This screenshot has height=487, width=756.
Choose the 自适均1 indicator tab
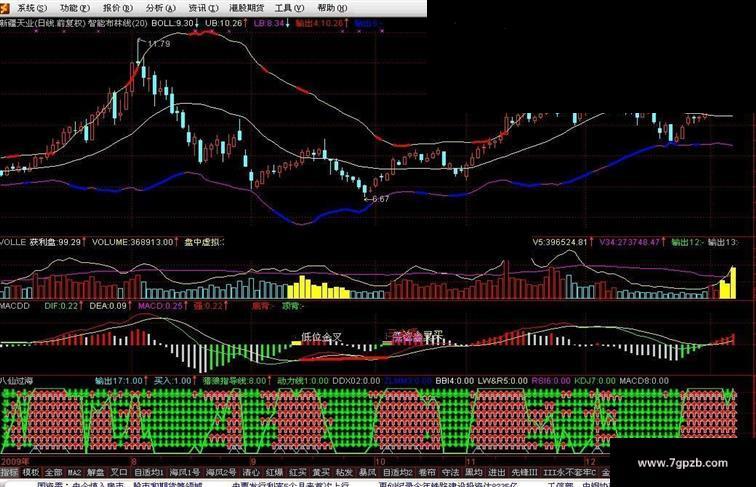[x=148, y=473]
